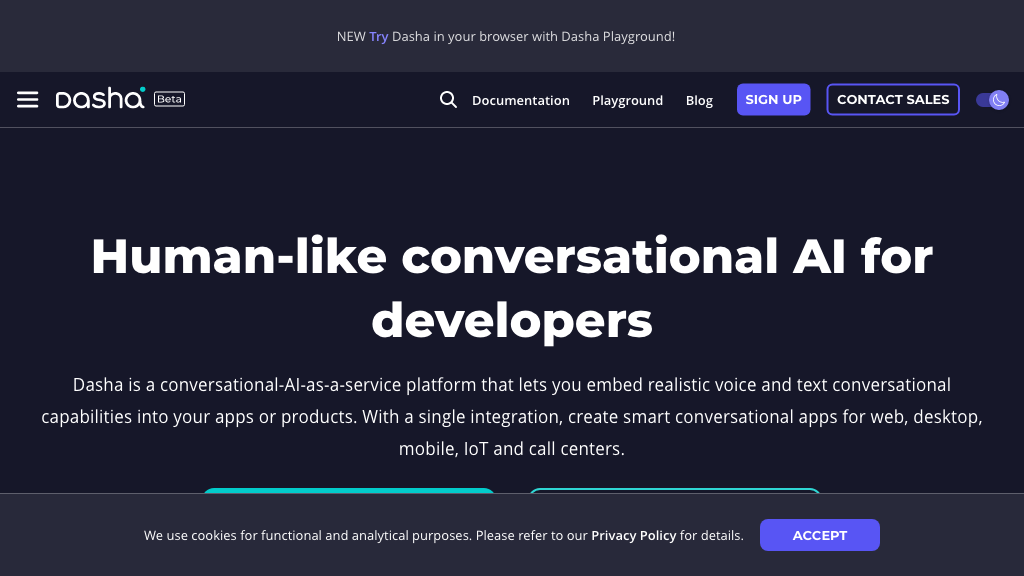Click the Dasha description paragraph
Image resolution: width=1024 pixels, height=576 pixels.
[512, 417]
